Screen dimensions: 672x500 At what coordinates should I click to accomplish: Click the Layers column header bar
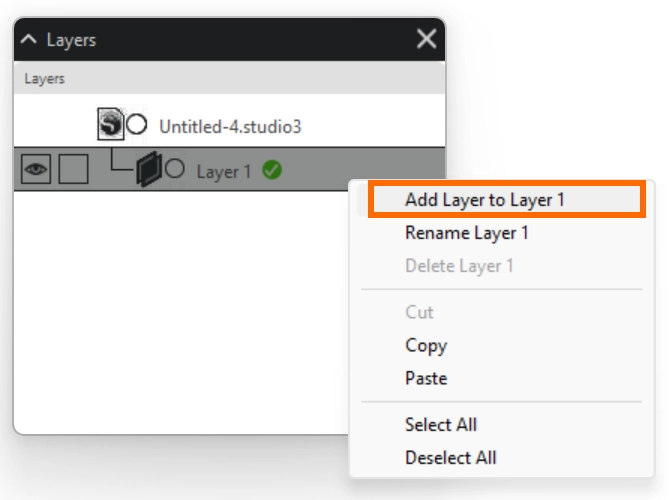[x=230, y=79]
